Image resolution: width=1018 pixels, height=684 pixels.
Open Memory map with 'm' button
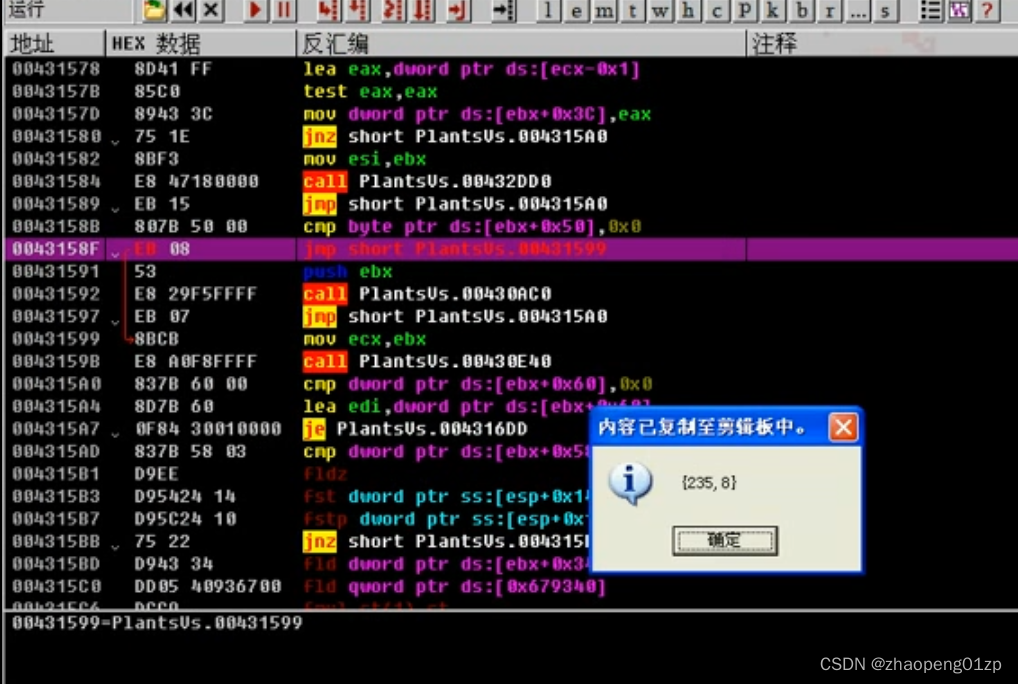(604, 10)
